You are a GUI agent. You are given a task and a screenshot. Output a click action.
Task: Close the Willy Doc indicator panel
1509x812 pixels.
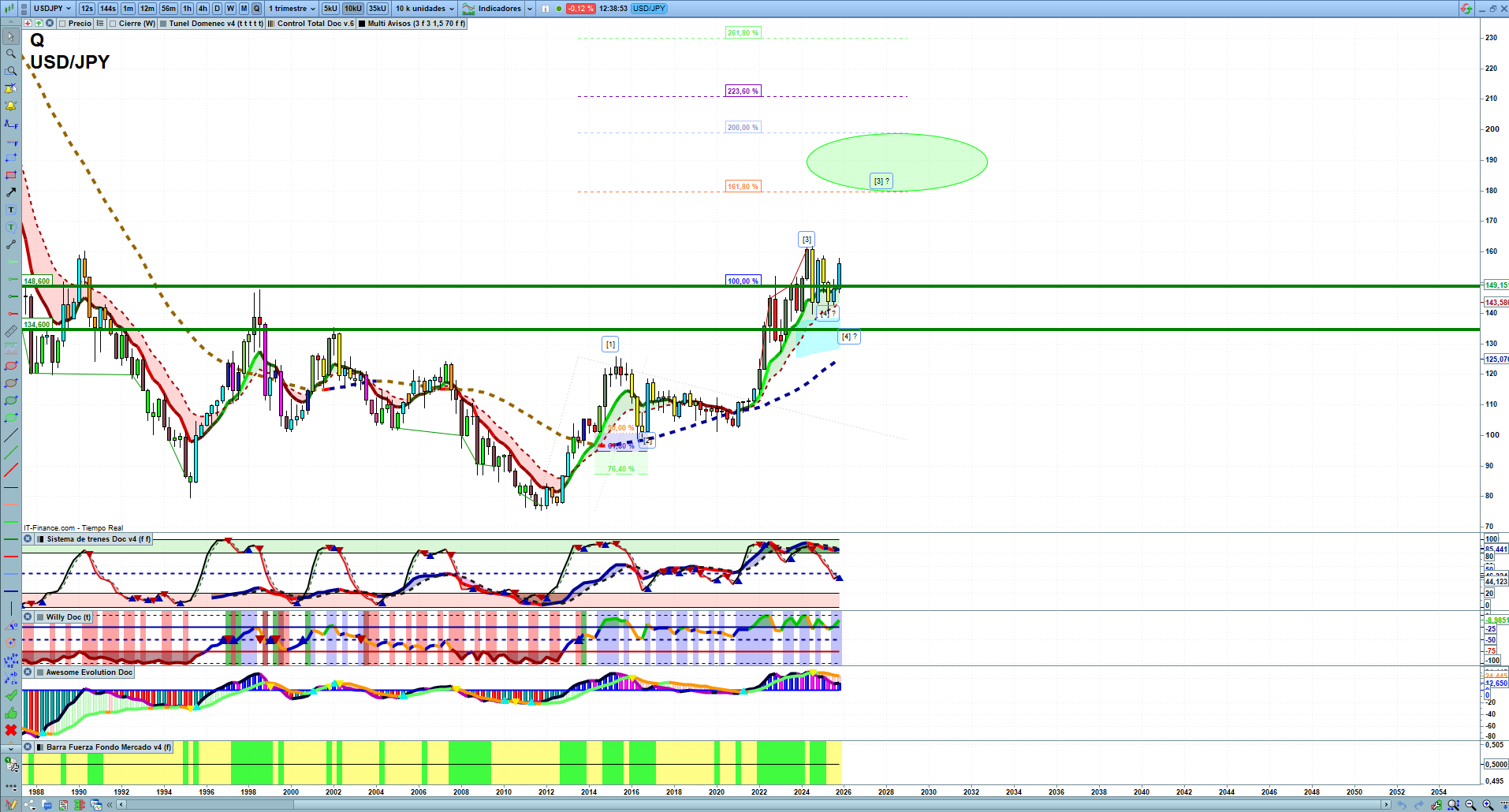click(x=28, y=617)
